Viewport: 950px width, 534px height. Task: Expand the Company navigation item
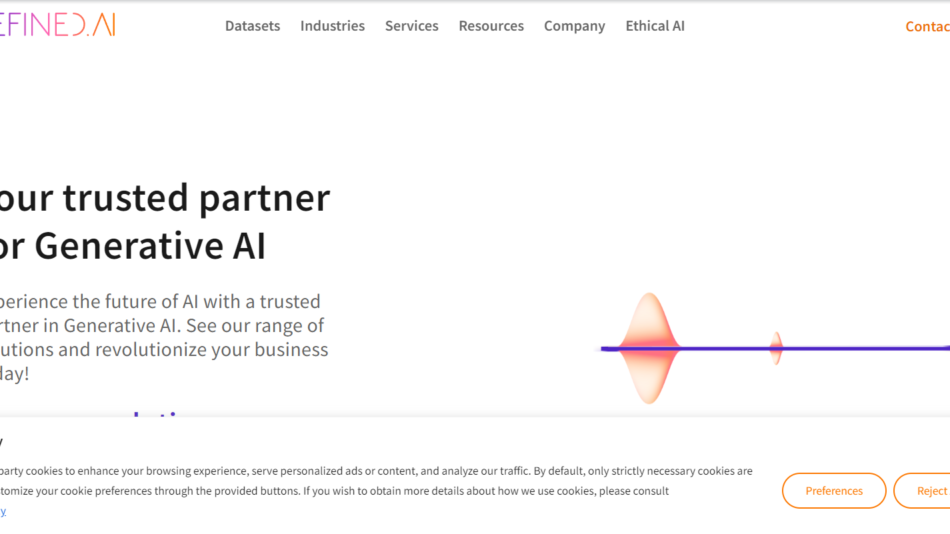[574, 26]
